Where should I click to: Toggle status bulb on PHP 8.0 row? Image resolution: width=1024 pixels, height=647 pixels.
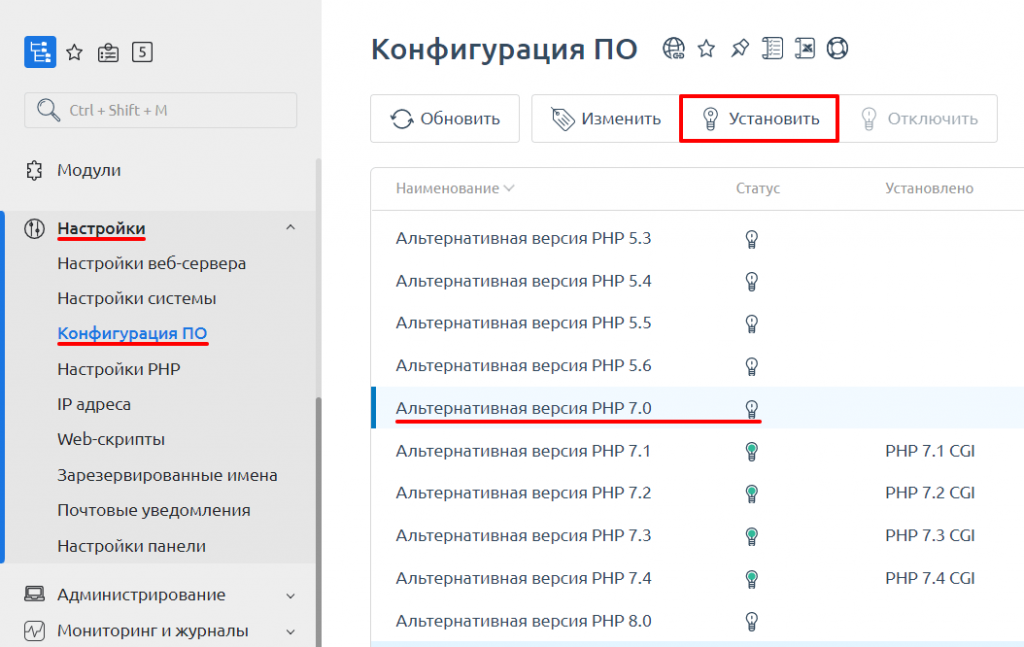tap(750, 620)
